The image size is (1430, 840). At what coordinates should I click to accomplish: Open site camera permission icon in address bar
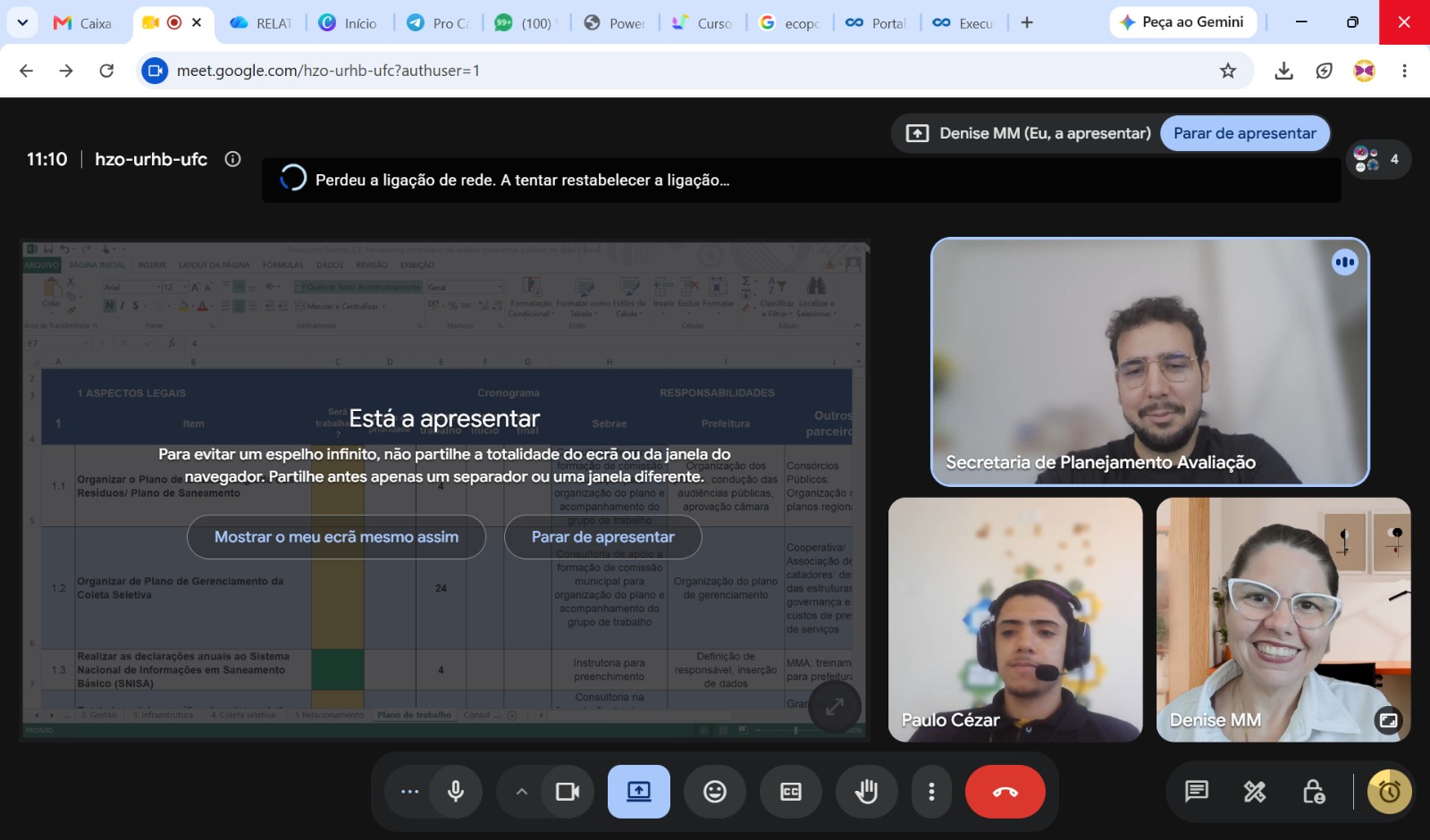tap(155, 71)
